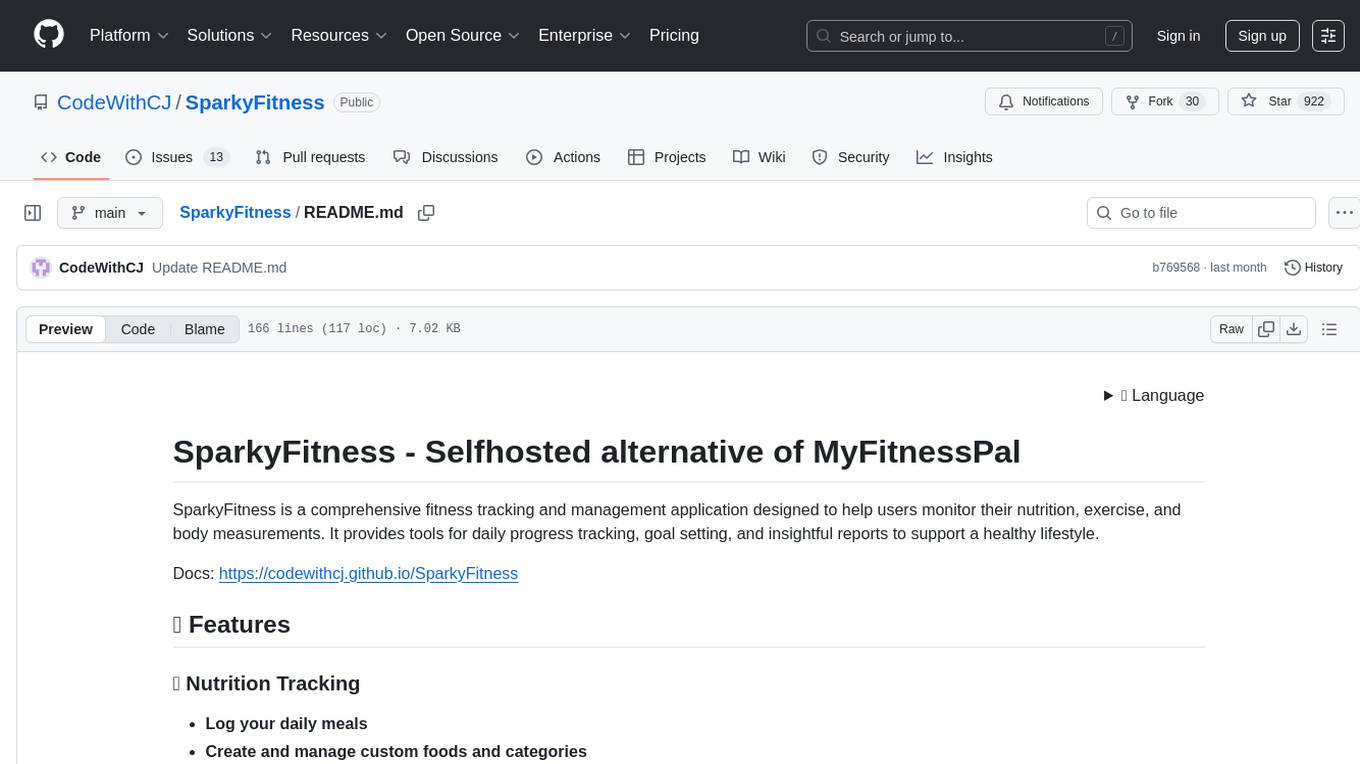This screenshot has width=1360, height=764.
Task: View file History
Action: [1313, 267]
